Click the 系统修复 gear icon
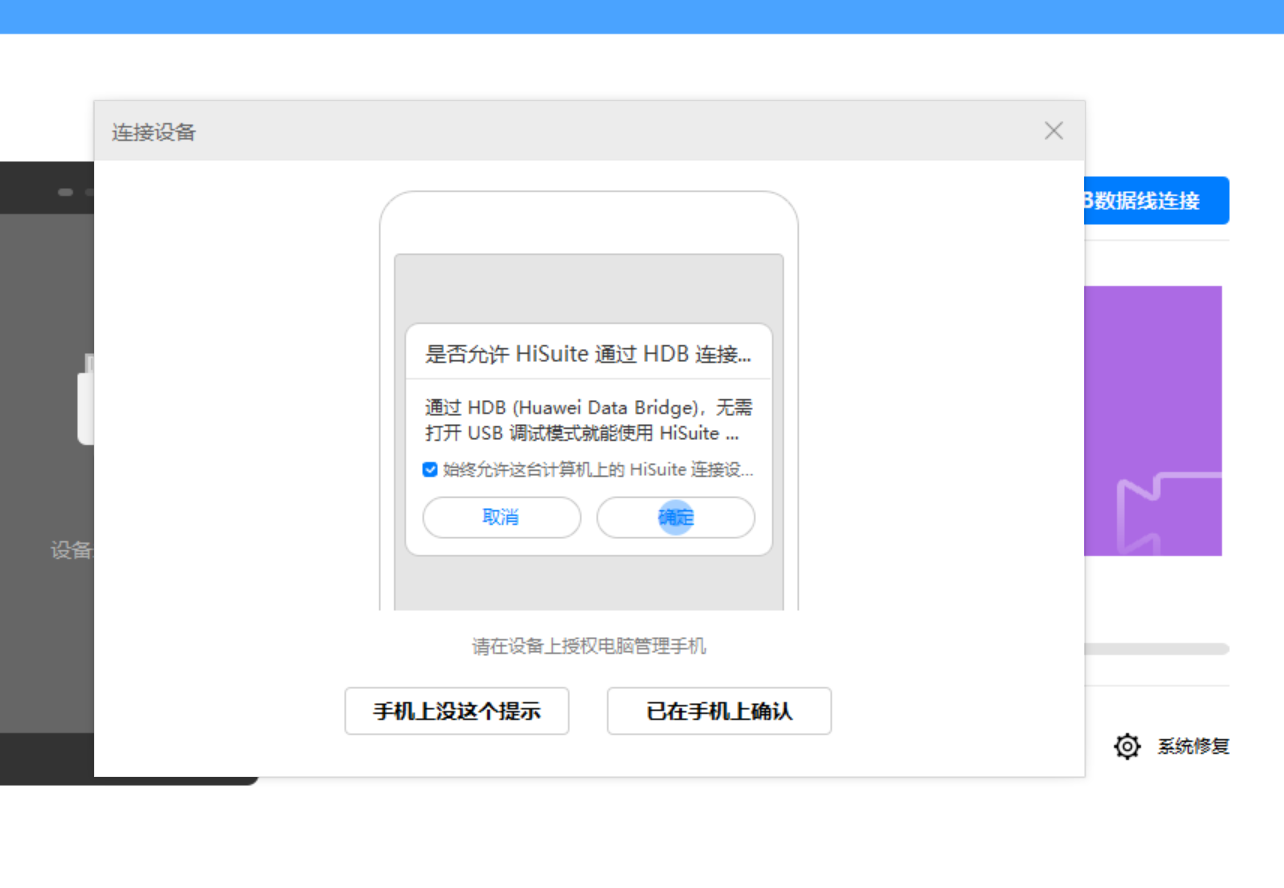 click(1127, 746)
